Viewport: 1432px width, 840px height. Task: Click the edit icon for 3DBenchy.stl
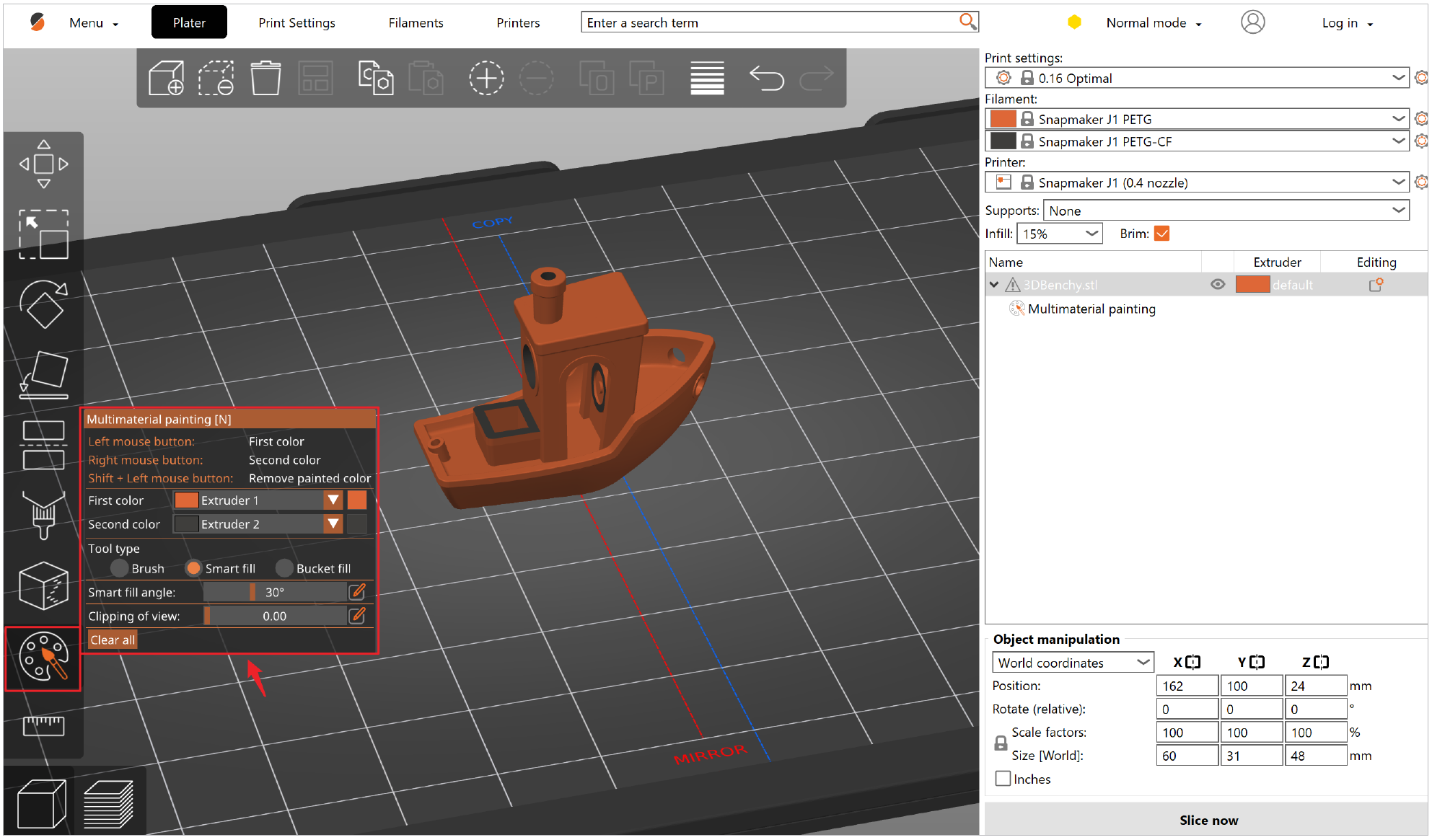pyautogui.click(x=1376, y=285)
